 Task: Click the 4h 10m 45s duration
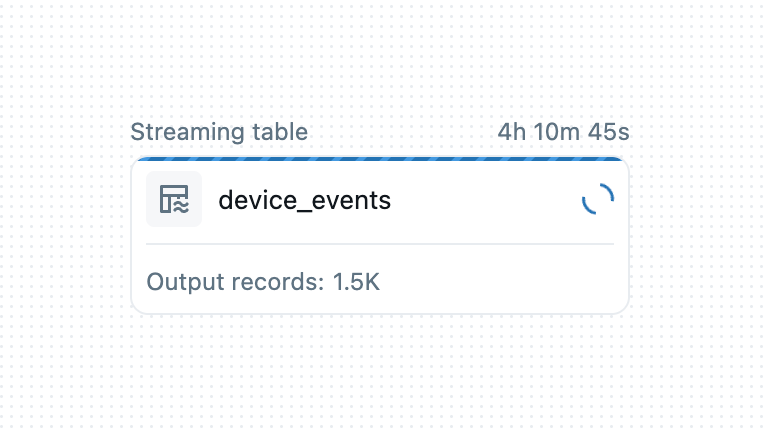pyautogui.click(x=564, y=132)
